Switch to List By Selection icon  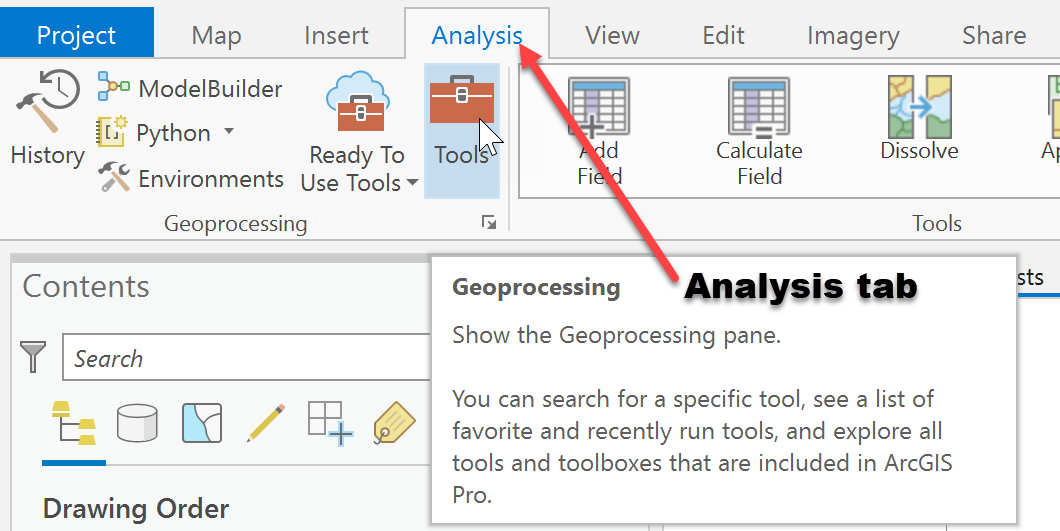click(202, 424)
